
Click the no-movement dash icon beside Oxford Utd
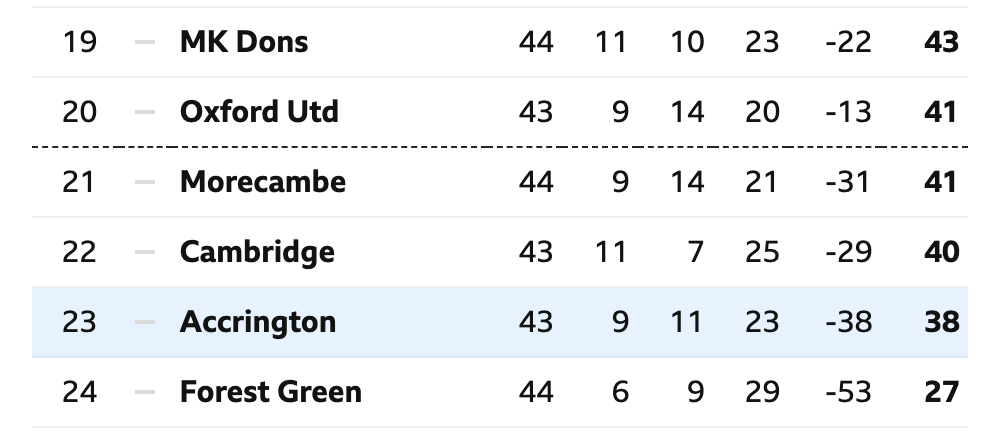(x=145, y=112)
